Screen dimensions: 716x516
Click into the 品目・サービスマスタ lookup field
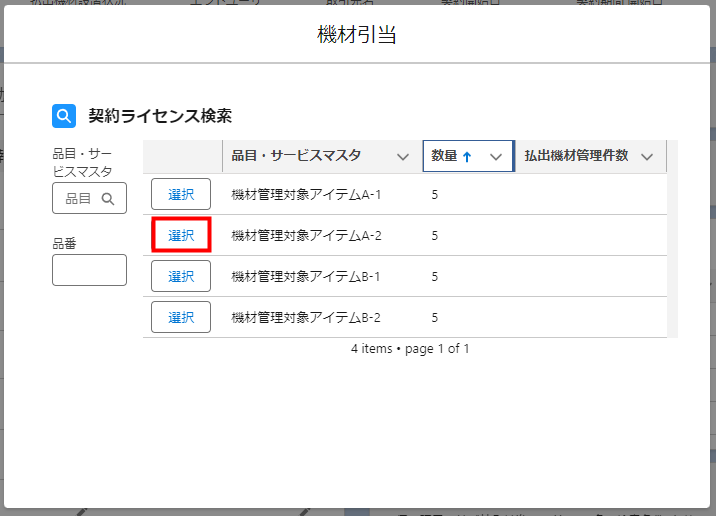(x=80, y=198)
